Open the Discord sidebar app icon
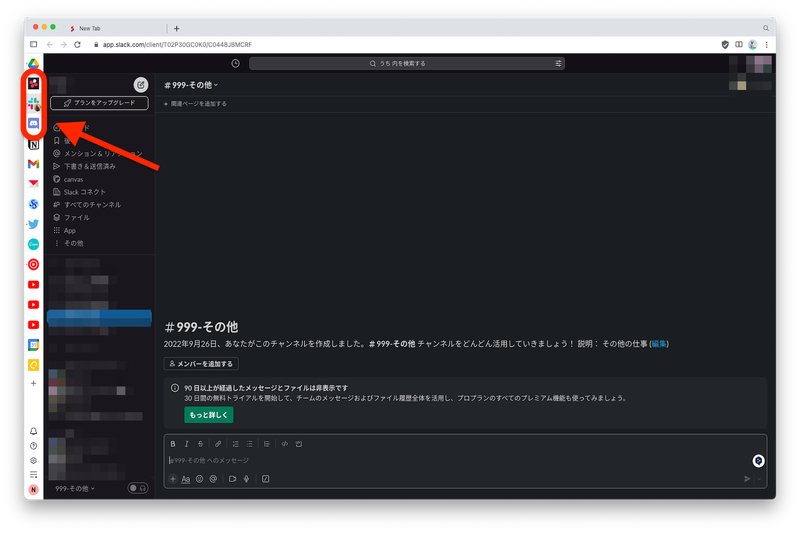The image size is (800, 533). [x=33, y=123]
